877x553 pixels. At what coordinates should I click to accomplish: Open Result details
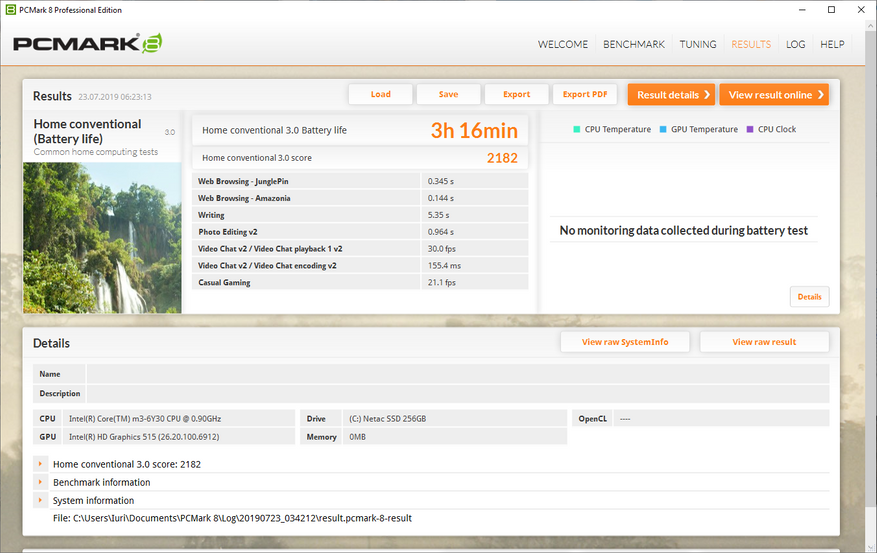tap(671, 95)
